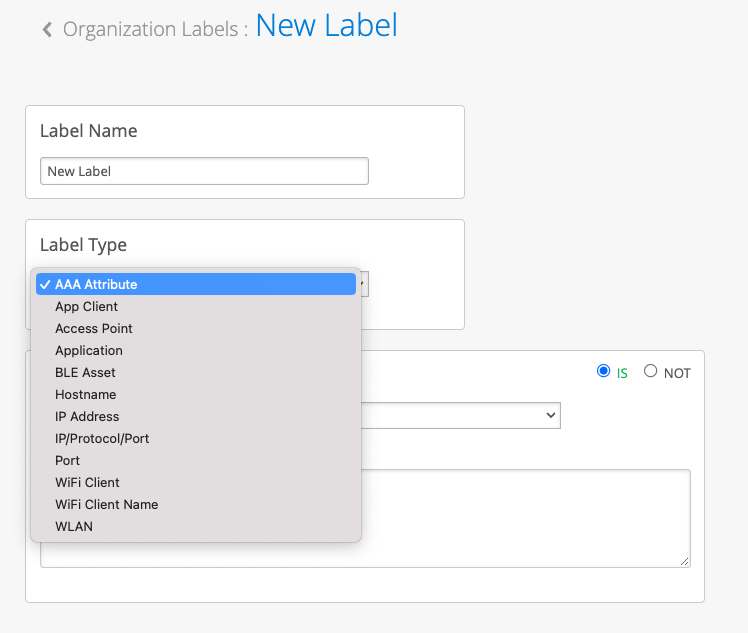Select WiFi Client option
The image size is (748, 633).
click(87, 482)
